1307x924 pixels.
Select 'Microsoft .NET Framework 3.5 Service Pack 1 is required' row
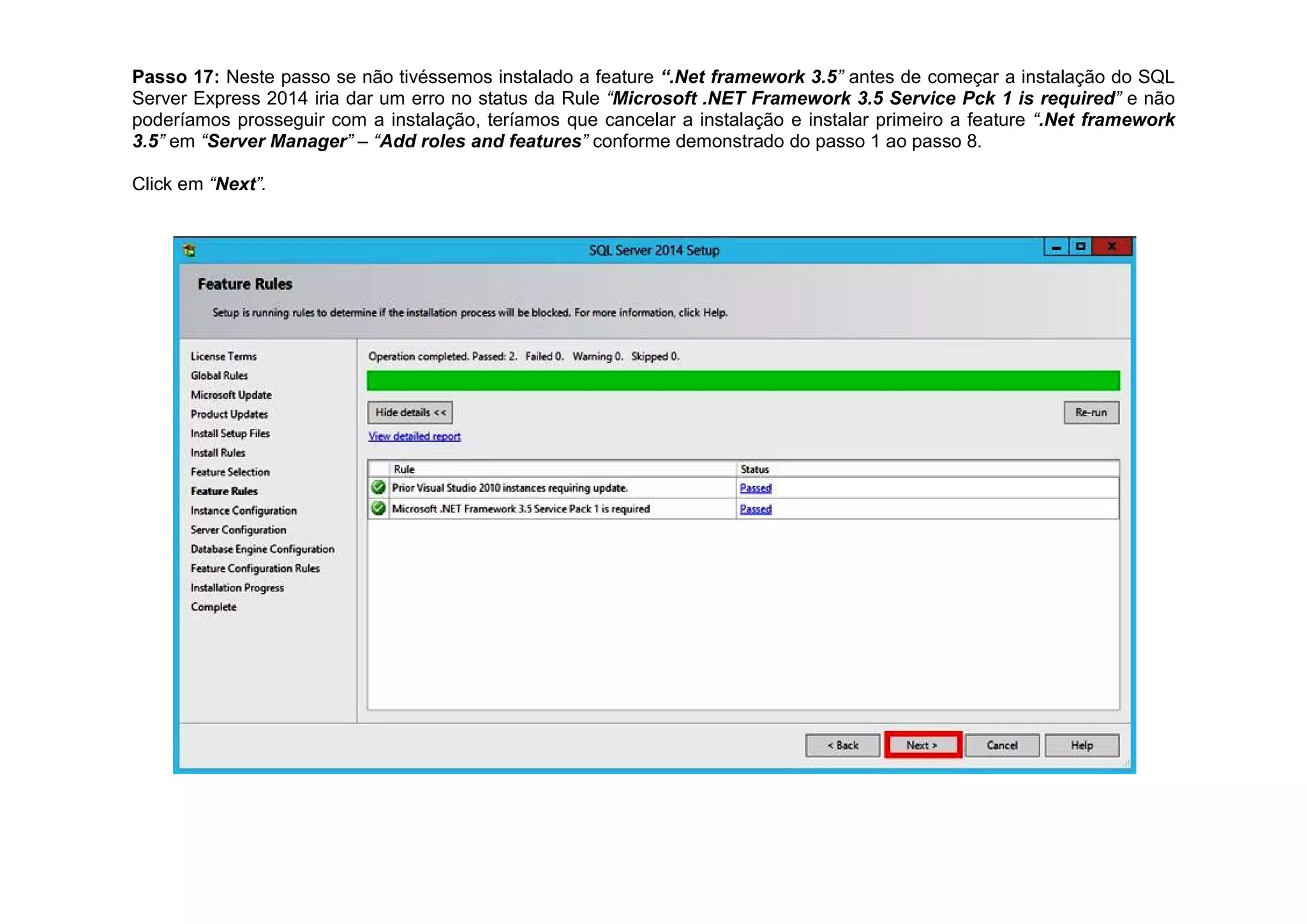(x=743, y=509)
